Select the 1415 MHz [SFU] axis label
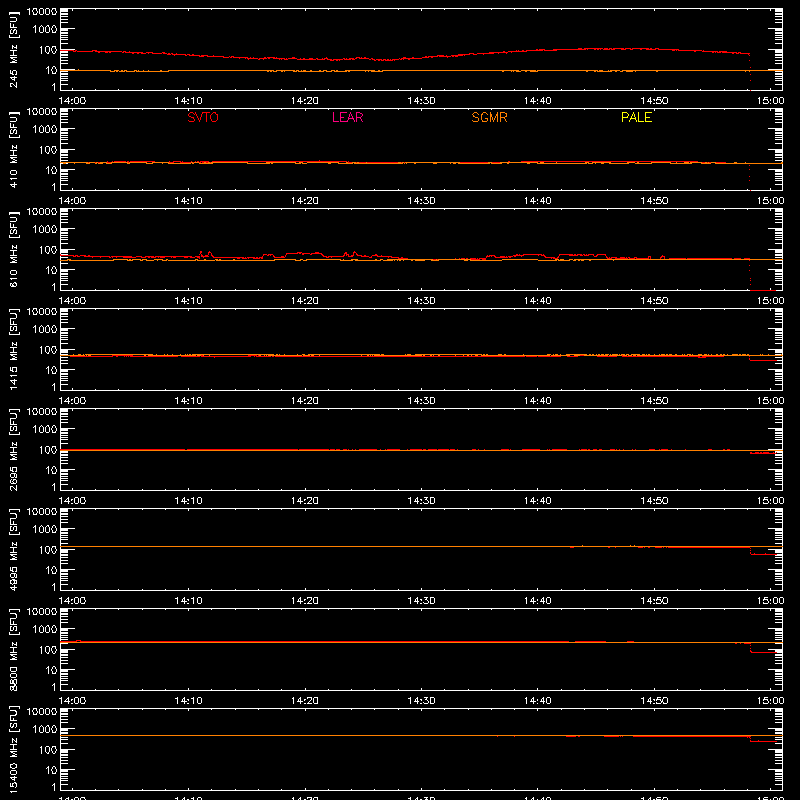Image resolution: width=800 pixels, height=800 pixels. click(x=13, y=350)
